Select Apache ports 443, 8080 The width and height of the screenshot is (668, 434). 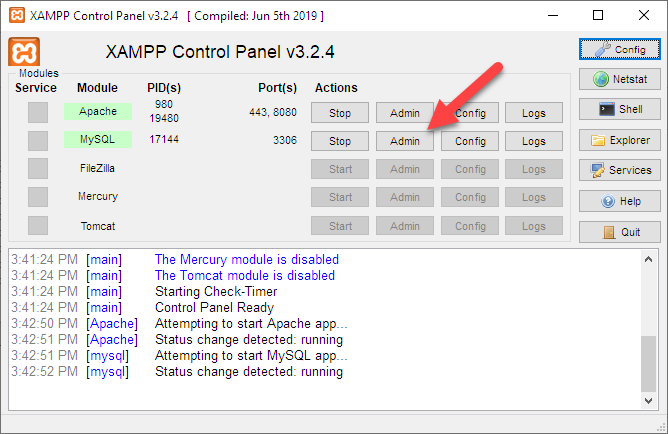tap(273, 112)
